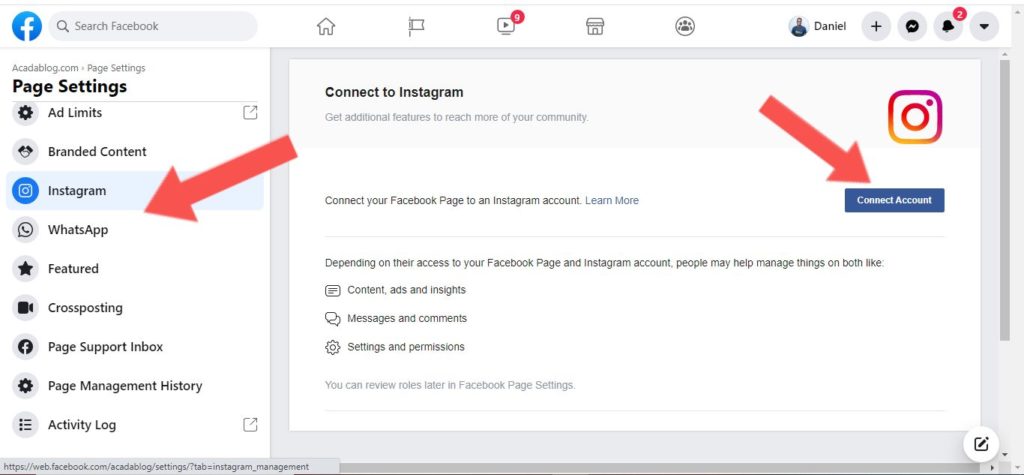Click 'You can review roles later' text

450,385
